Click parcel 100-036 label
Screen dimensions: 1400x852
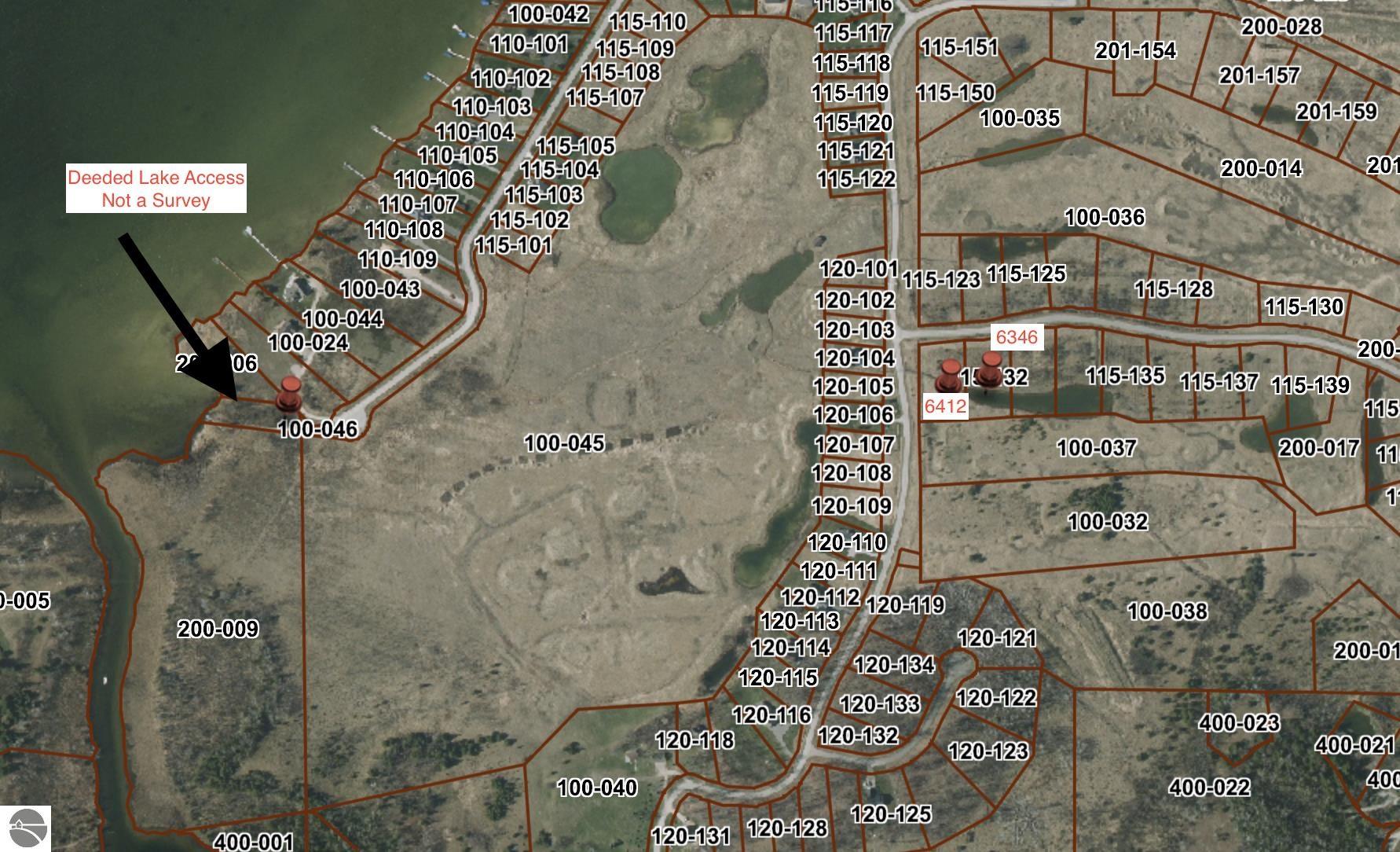pyautogui.click(x=1104, y=217)
